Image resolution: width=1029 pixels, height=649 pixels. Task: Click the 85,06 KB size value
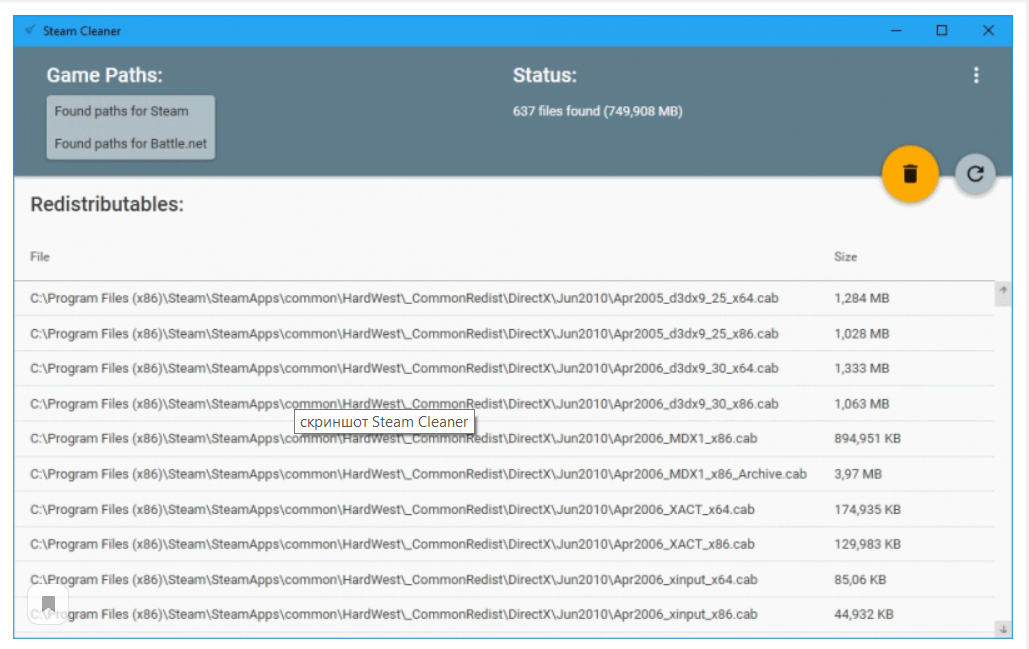tap(860, 579)
